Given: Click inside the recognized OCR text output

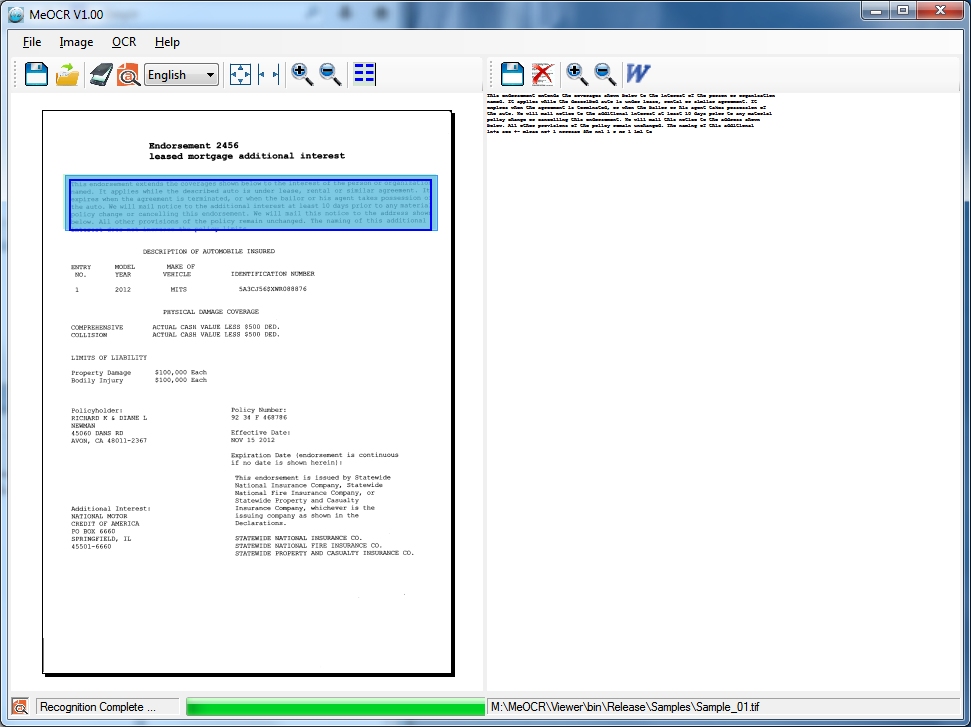Looking at the screenshot, I should pyautogui.click(x=630, y=113).
